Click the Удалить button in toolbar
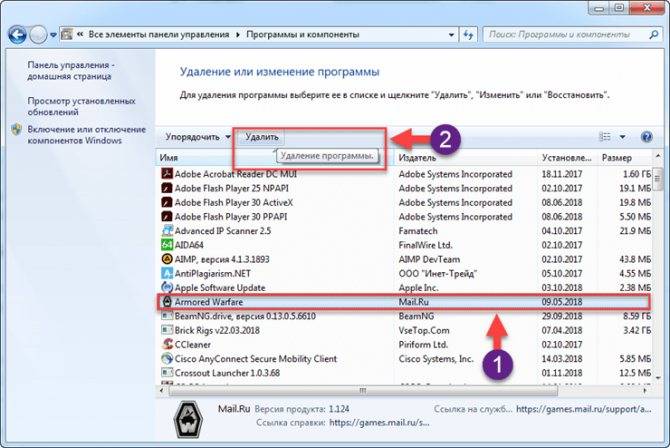The height and width of the screenshot is (448, 670). click(262, 137)
